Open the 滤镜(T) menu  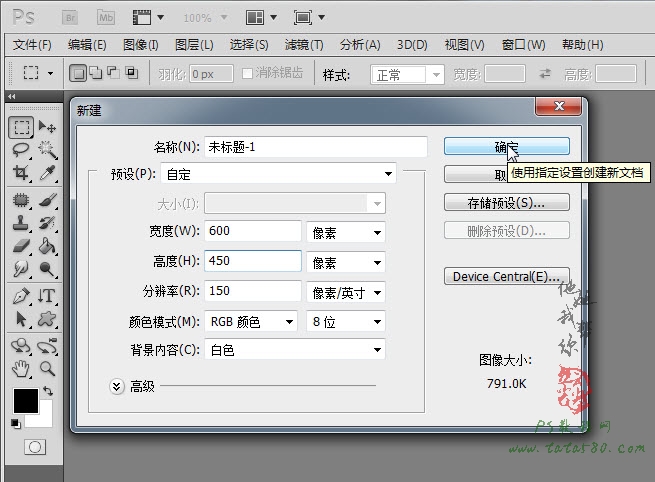point(304,44)
